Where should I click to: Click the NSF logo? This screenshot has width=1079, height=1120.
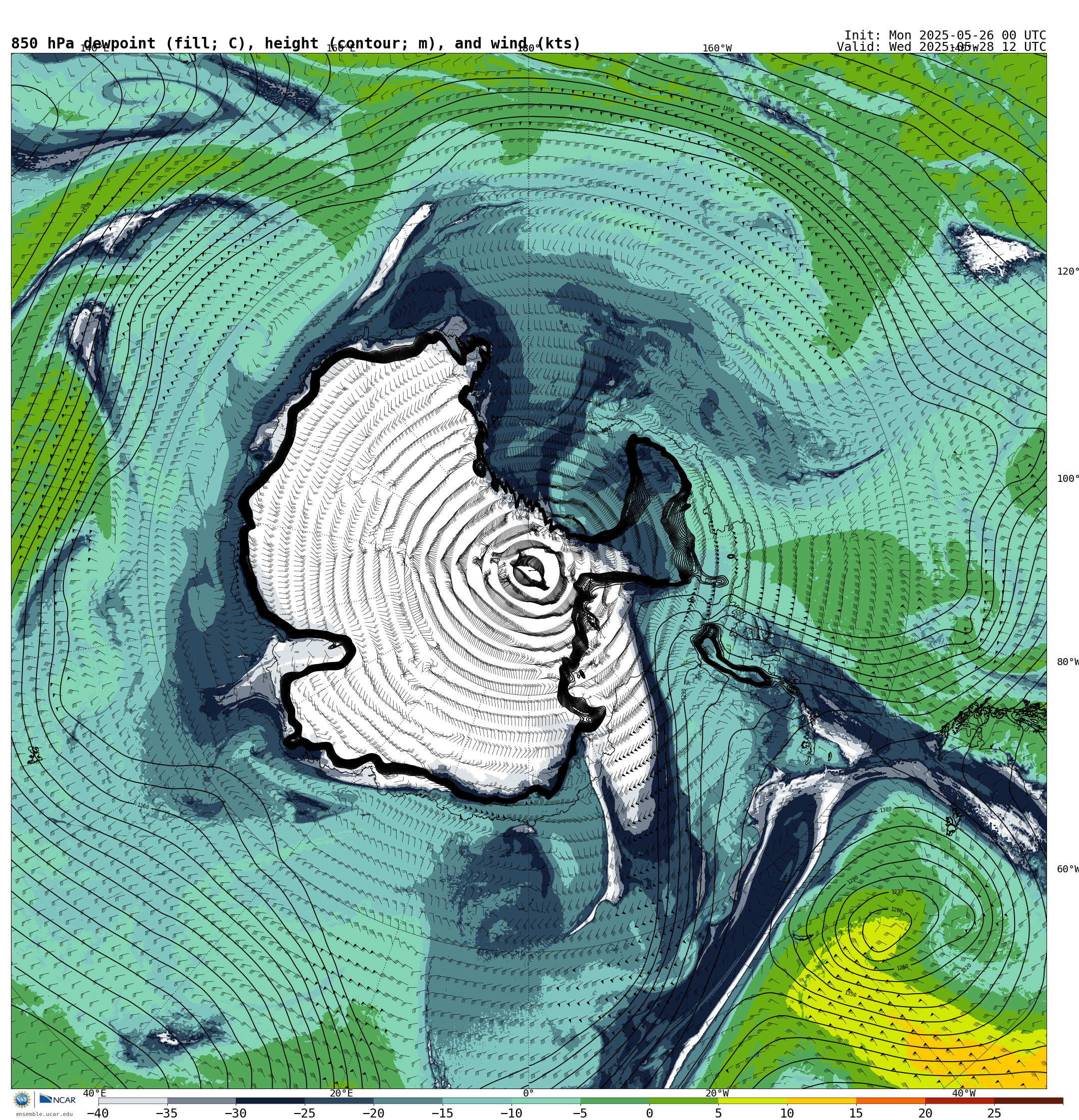click(x=21, y=1100)
